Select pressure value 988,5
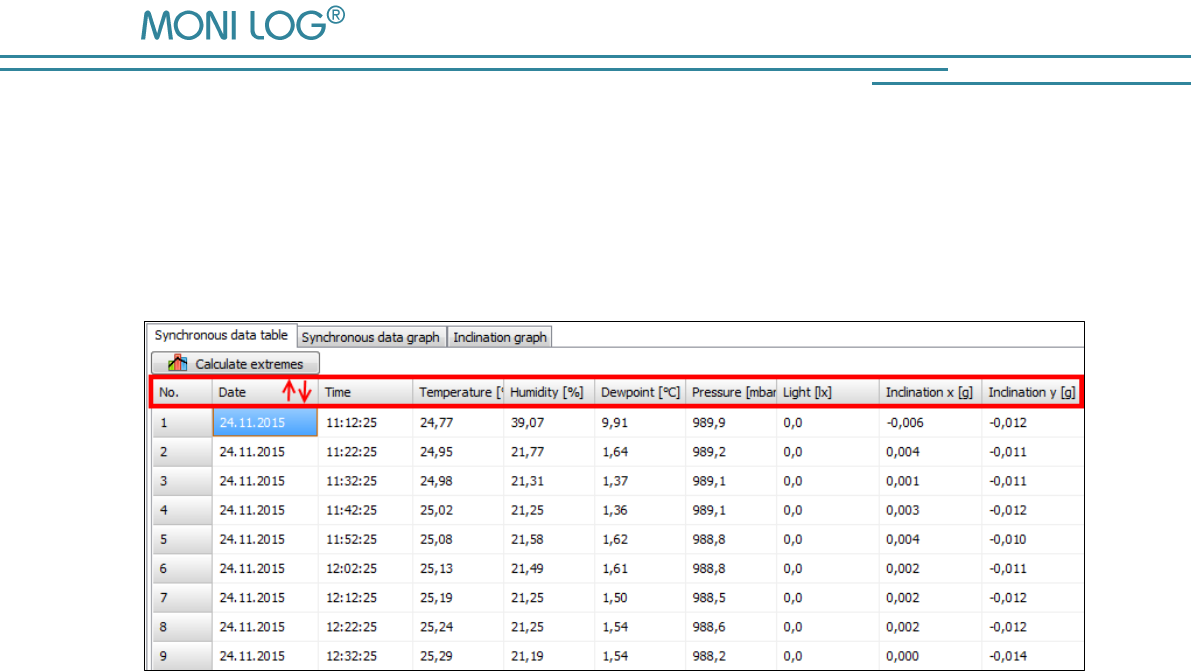1191x671 pixels. [709, 598]
